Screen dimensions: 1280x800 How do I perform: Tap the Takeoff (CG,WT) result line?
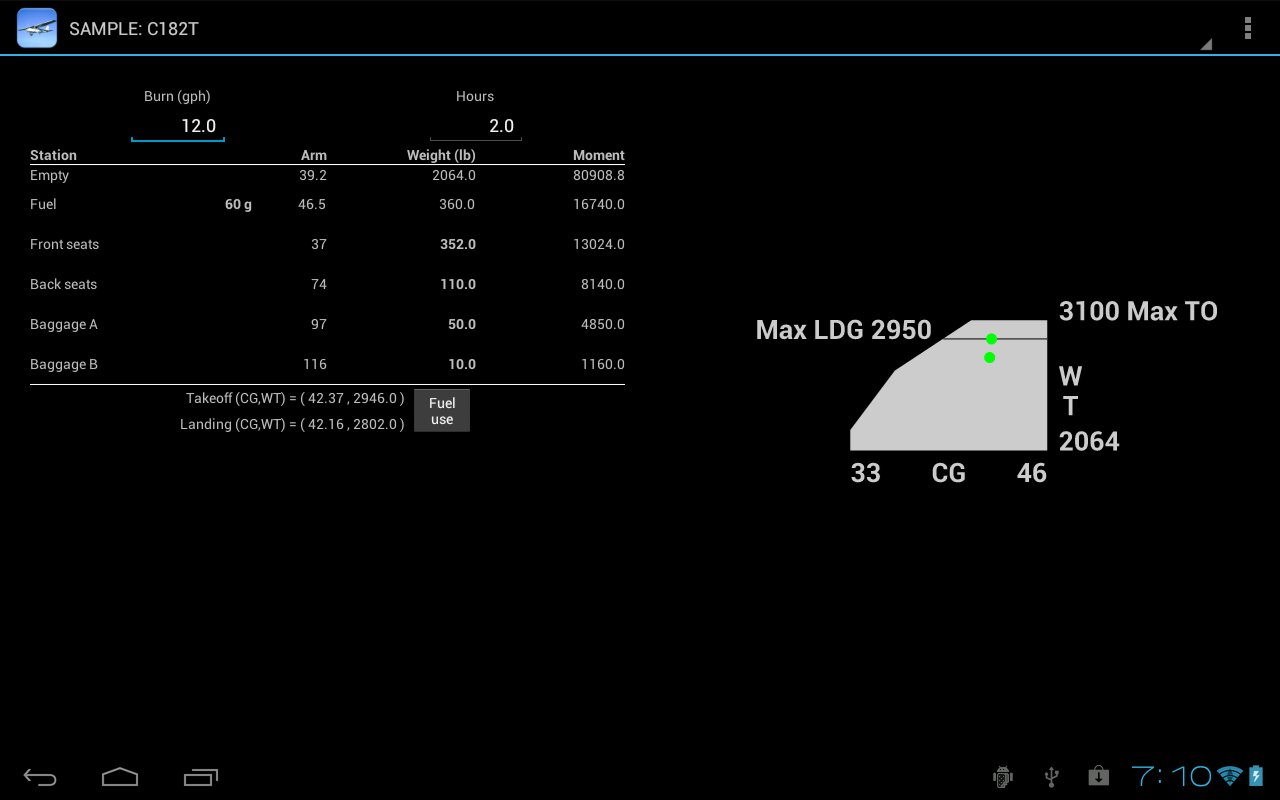(x=295, y=398)
